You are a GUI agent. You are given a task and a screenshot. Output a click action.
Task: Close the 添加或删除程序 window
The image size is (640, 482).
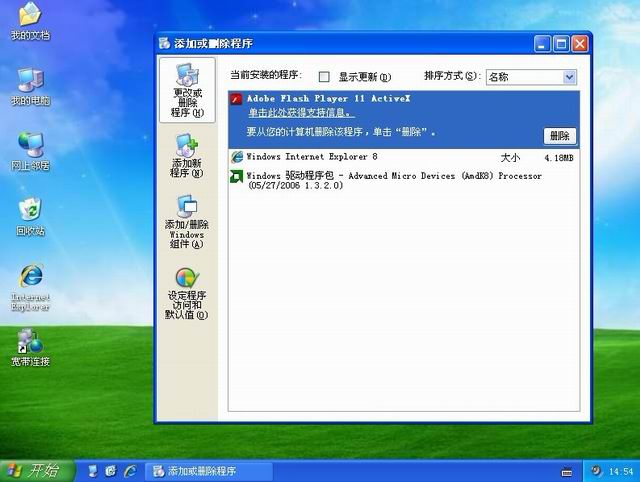(x=580, y=44)
